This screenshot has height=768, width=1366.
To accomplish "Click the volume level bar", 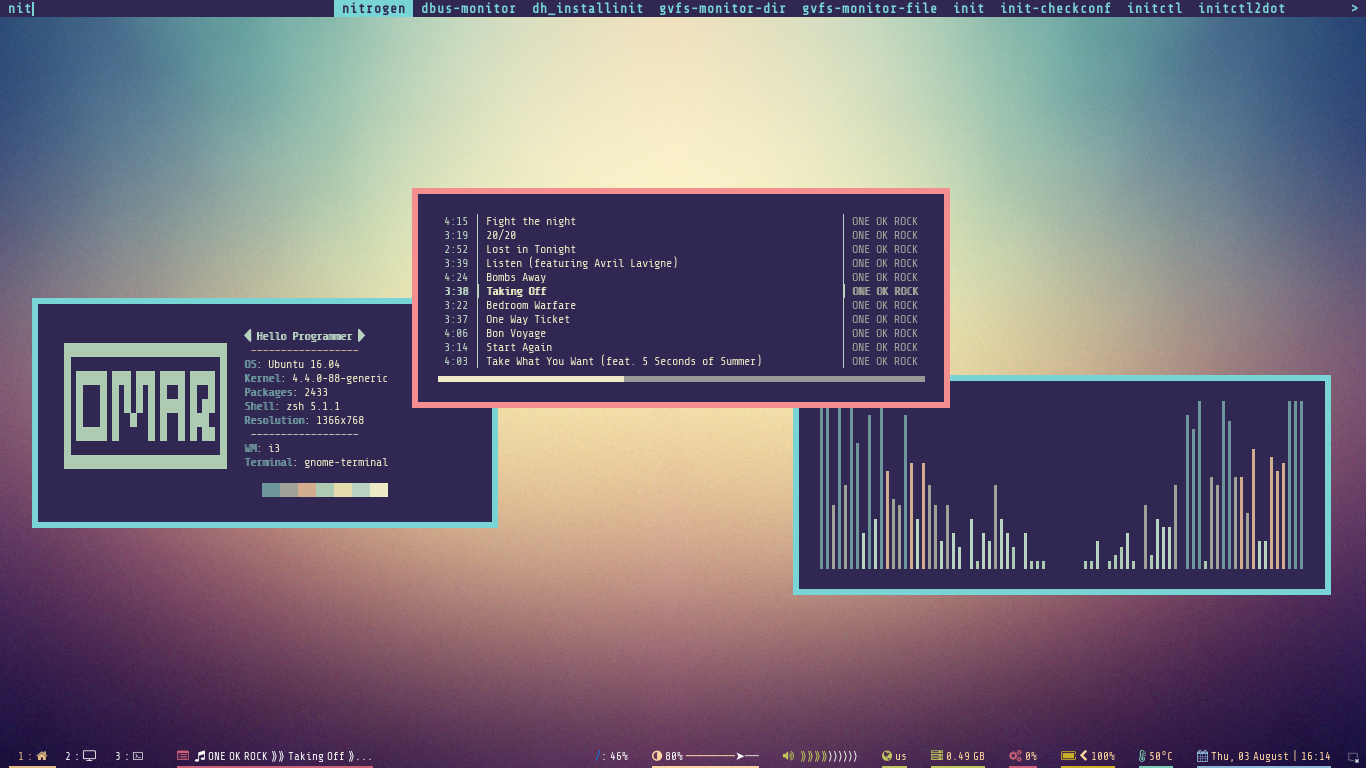I will coord(829,756).
